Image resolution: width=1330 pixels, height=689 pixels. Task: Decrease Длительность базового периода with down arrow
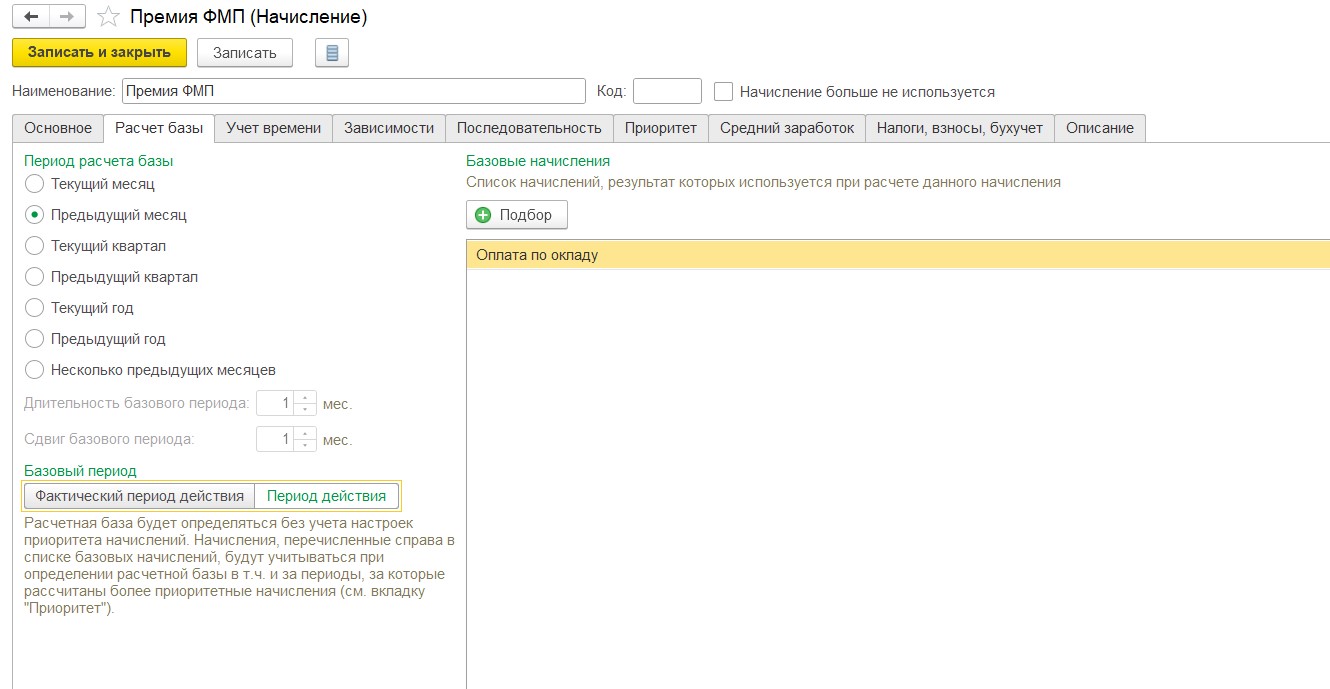click(x=306, y=410)
